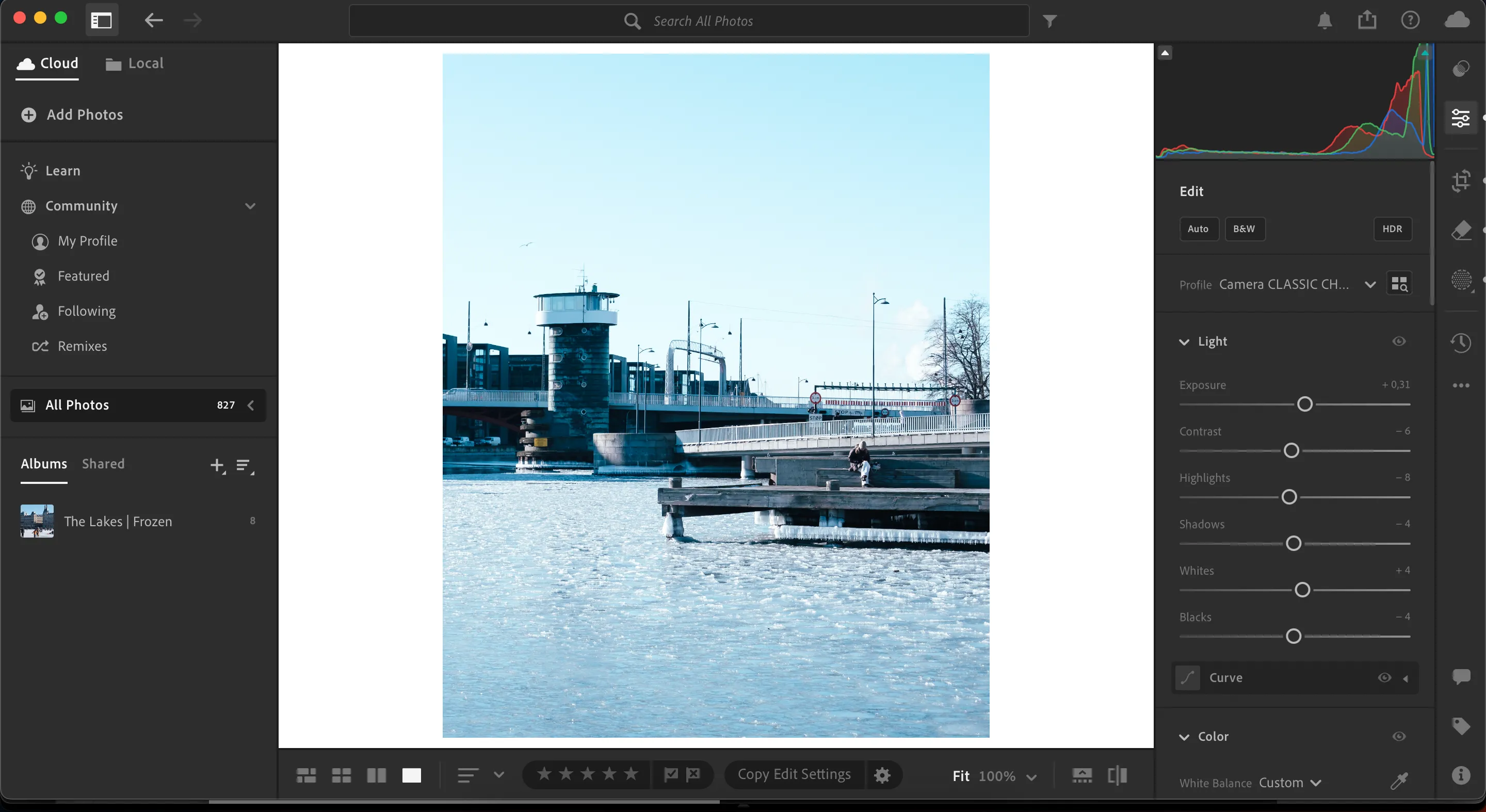The width and height of the screenshot is (1486, 812).
Task: Collapse the Community section
Action: 250,206
